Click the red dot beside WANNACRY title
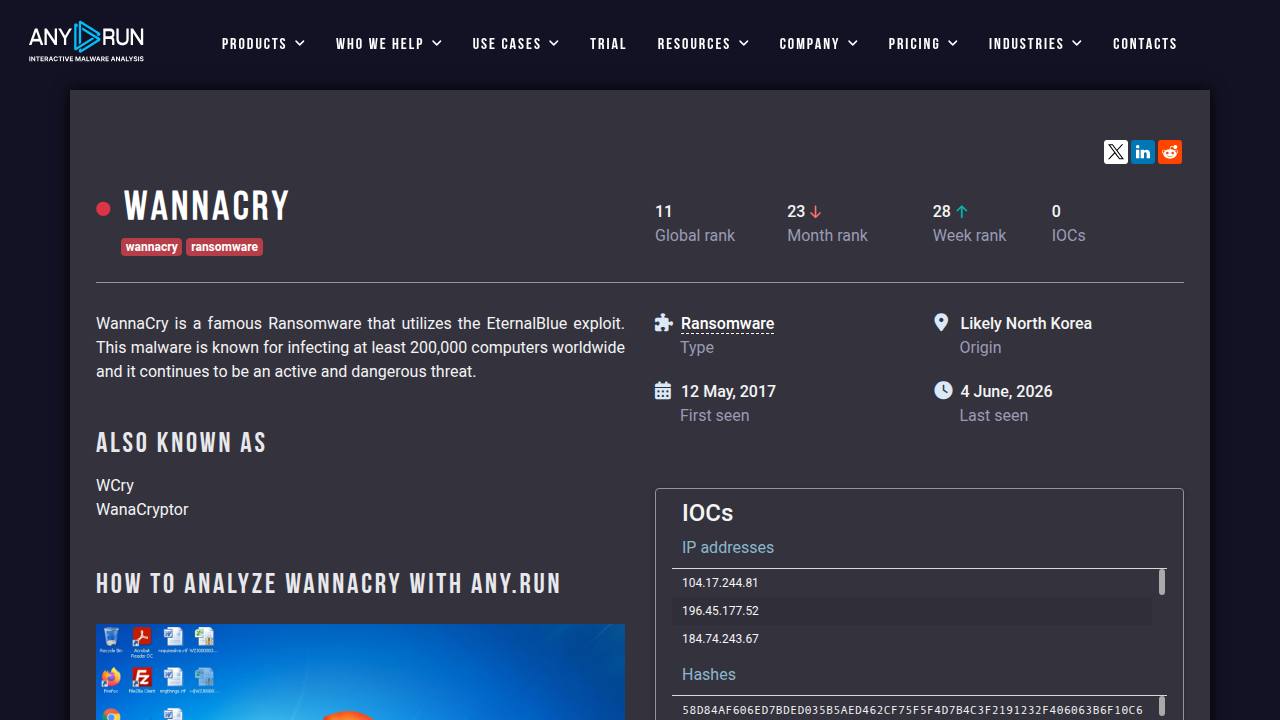1280x720 pixels. [103, 209]
